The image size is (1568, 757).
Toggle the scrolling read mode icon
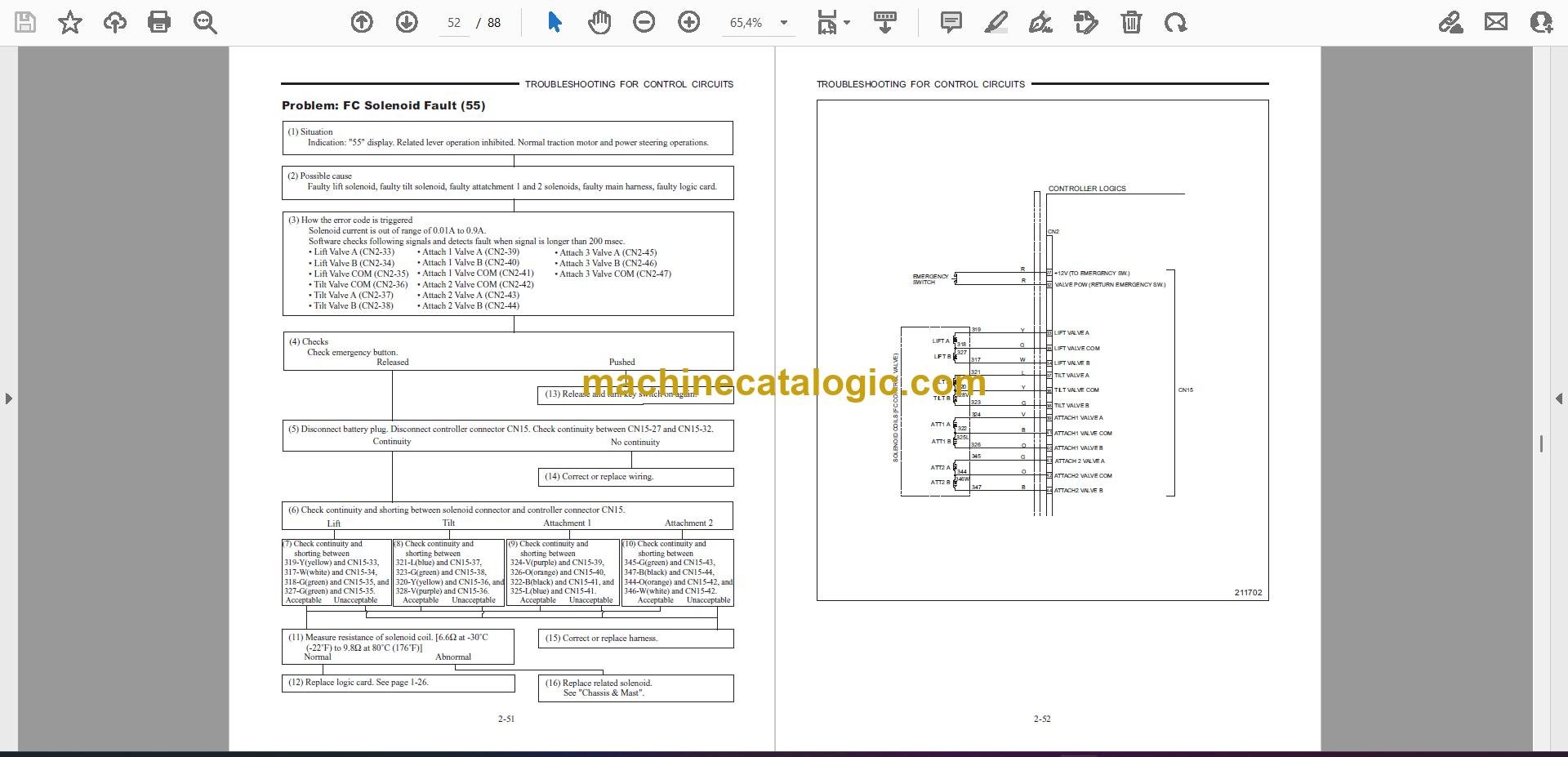click(x=884, y=22)
